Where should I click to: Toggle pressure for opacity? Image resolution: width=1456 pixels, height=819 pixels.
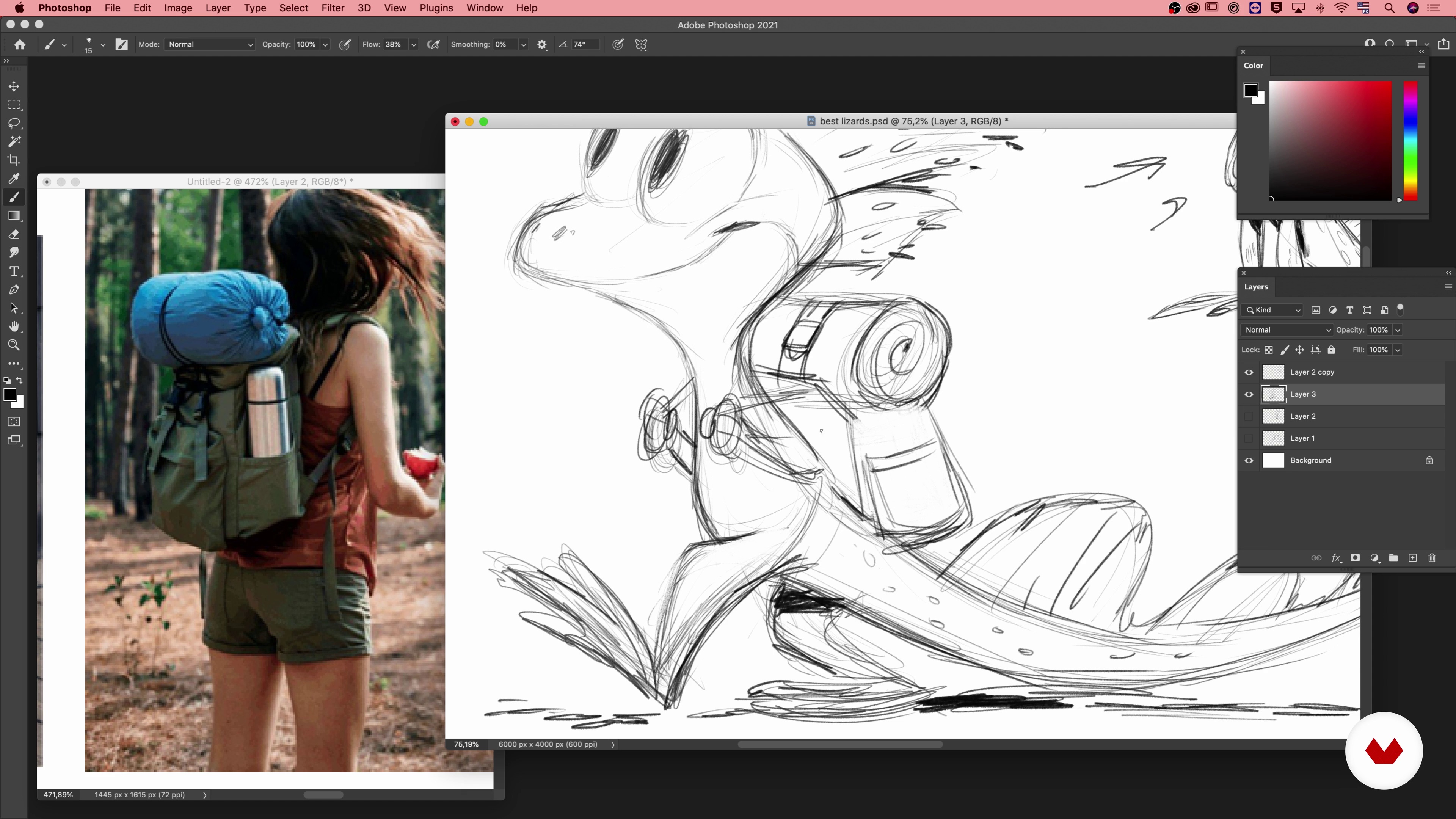click(x=345, y=44)
